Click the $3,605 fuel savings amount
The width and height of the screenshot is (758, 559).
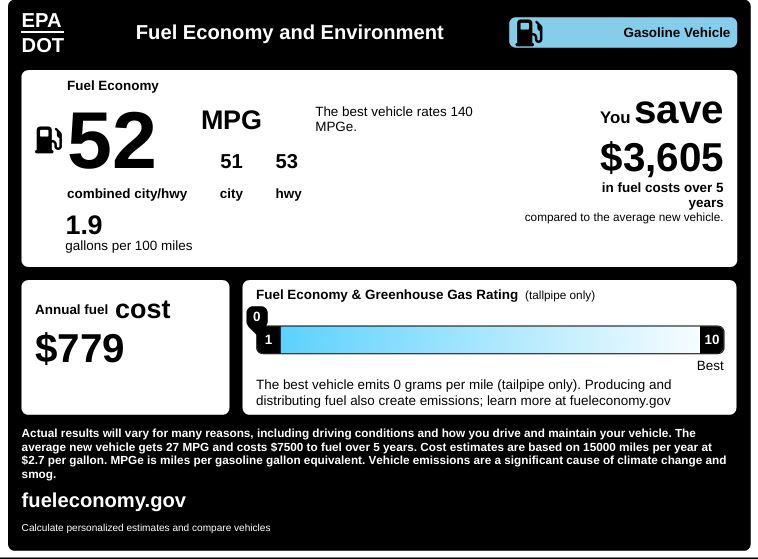pyautogui.click(x=661, y=157)
